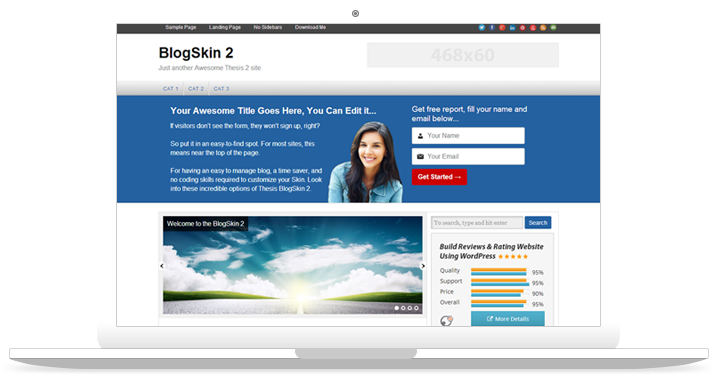
Task: Click the 90% Price percentage value
Action: point(538,294)
